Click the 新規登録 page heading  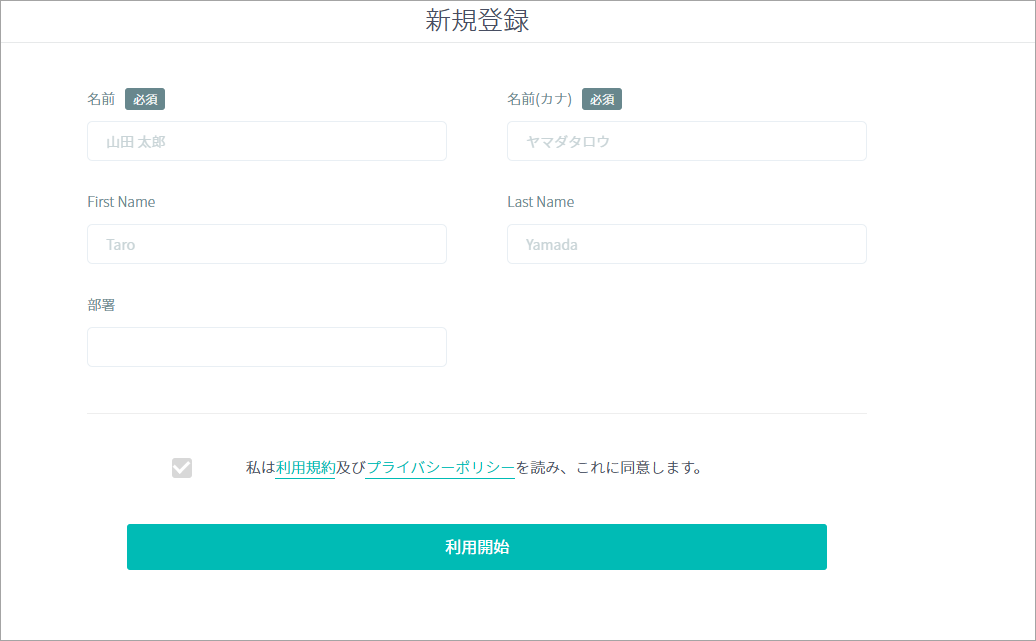pos(477,20)
